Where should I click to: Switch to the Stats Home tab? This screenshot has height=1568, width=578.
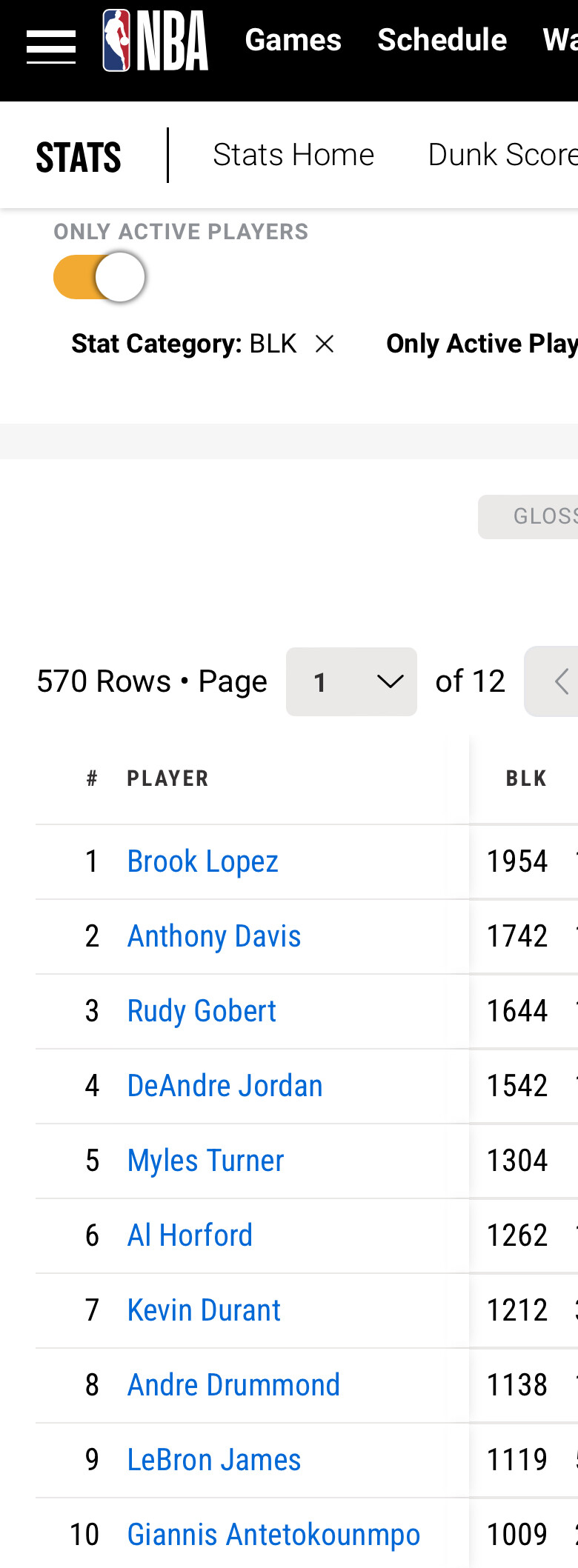(x=293, y=156)
